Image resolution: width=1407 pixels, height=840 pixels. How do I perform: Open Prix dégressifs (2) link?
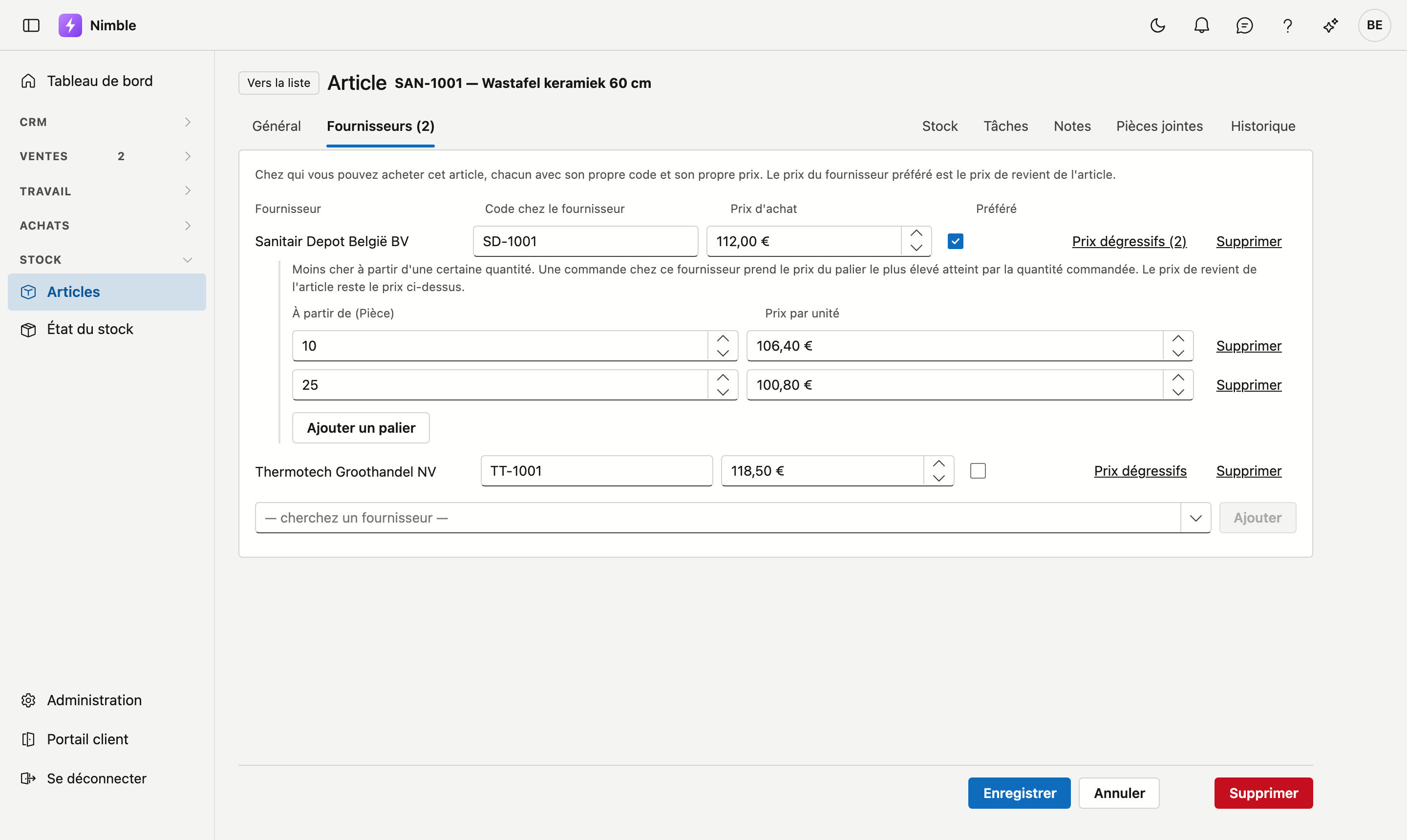click(1129, 242)
